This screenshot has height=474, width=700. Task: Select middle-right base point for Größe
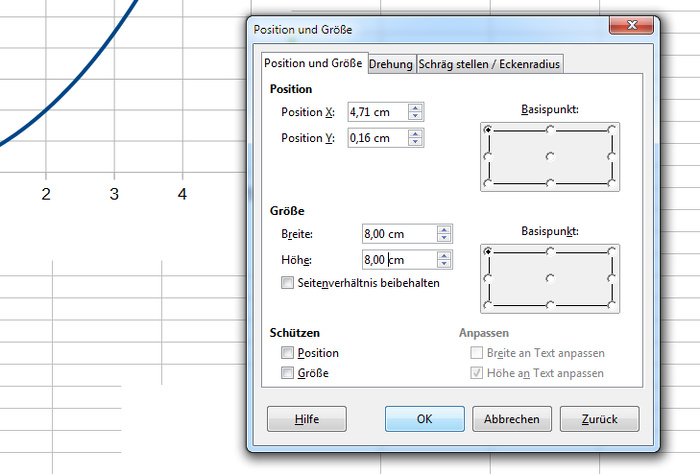click(x=612, y=279)
